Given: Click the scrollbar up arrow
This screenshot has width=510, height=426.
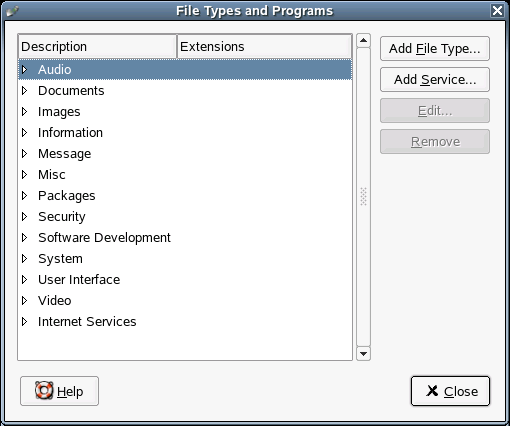Looking at the screenshot, I should click(363, 41).
